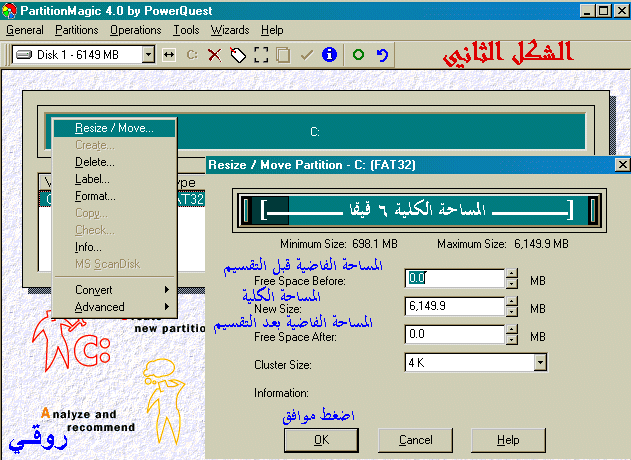The height and width of the screenshot is (460, 631).
Task: Open the Help menu in menu bar
Action: click(x=272, y=30)
